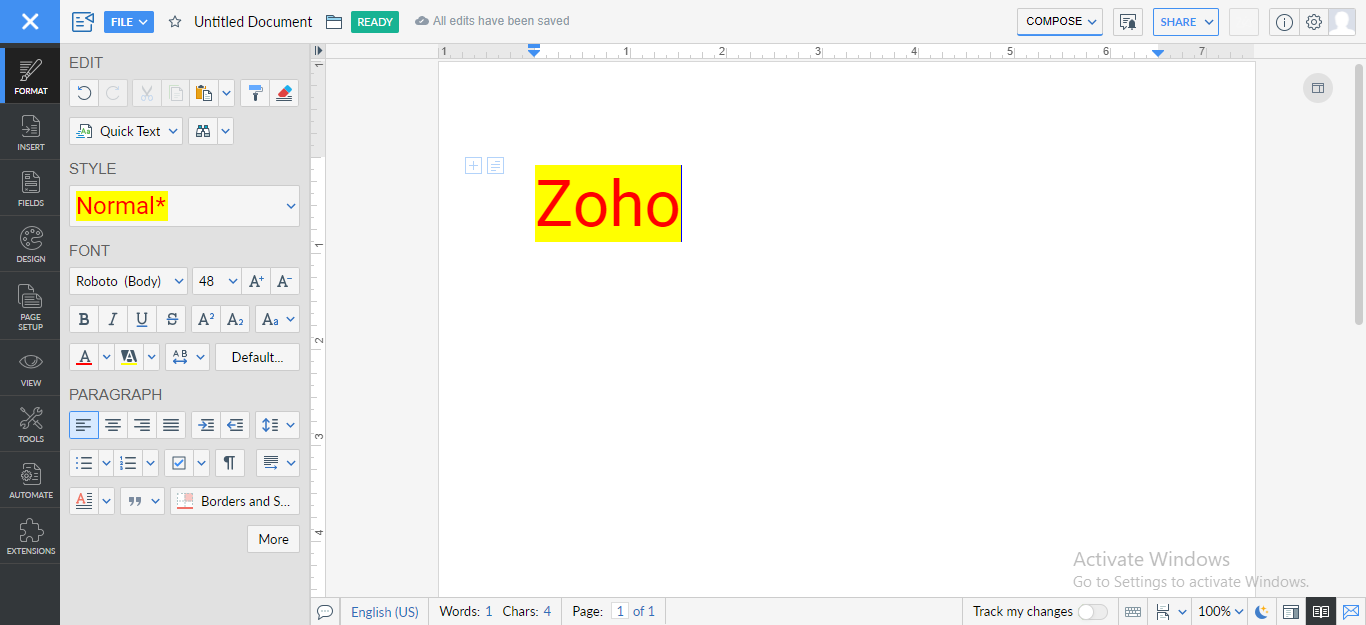Expand the font size 48 dropdown
1366x625 pixels.
pyautogui.click(x=216, y=281)
